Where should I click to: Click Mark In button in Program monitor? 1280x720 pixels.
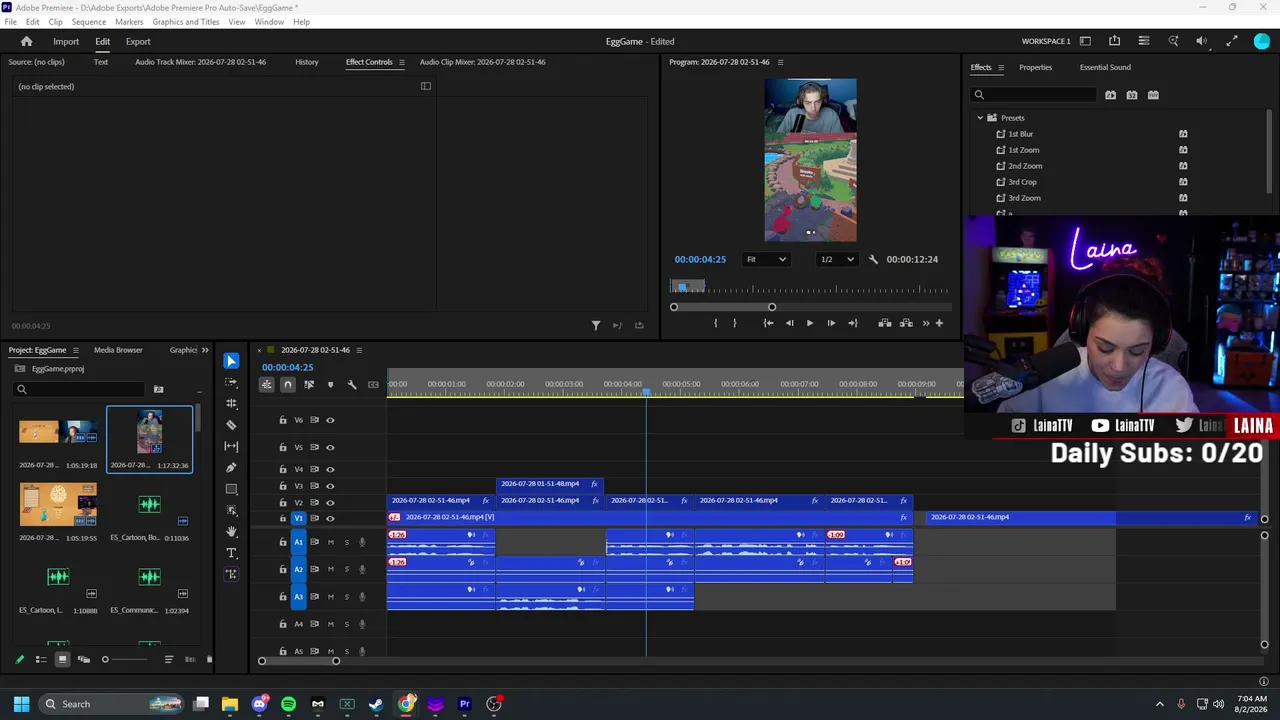715,323
